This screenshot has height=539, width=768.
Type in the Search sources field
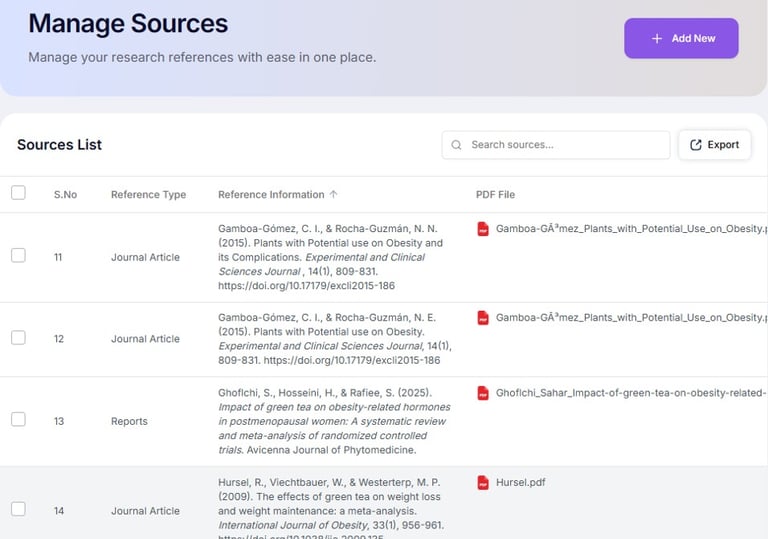click(x=565, y=145)
